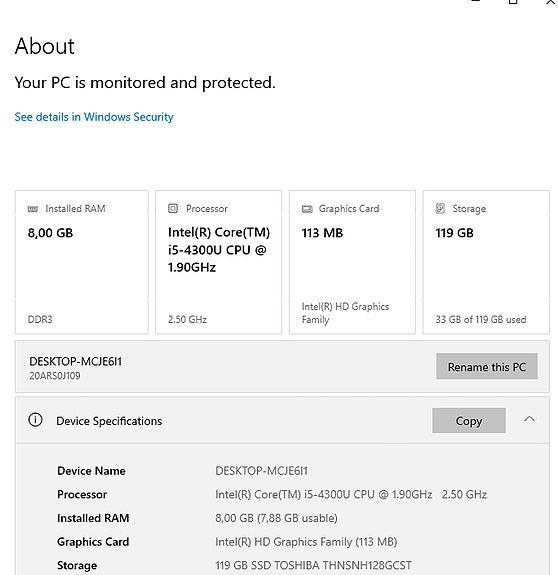Select the 33 GB of 119 GB used text
This screenshot has height=575, width=558.
481,319
